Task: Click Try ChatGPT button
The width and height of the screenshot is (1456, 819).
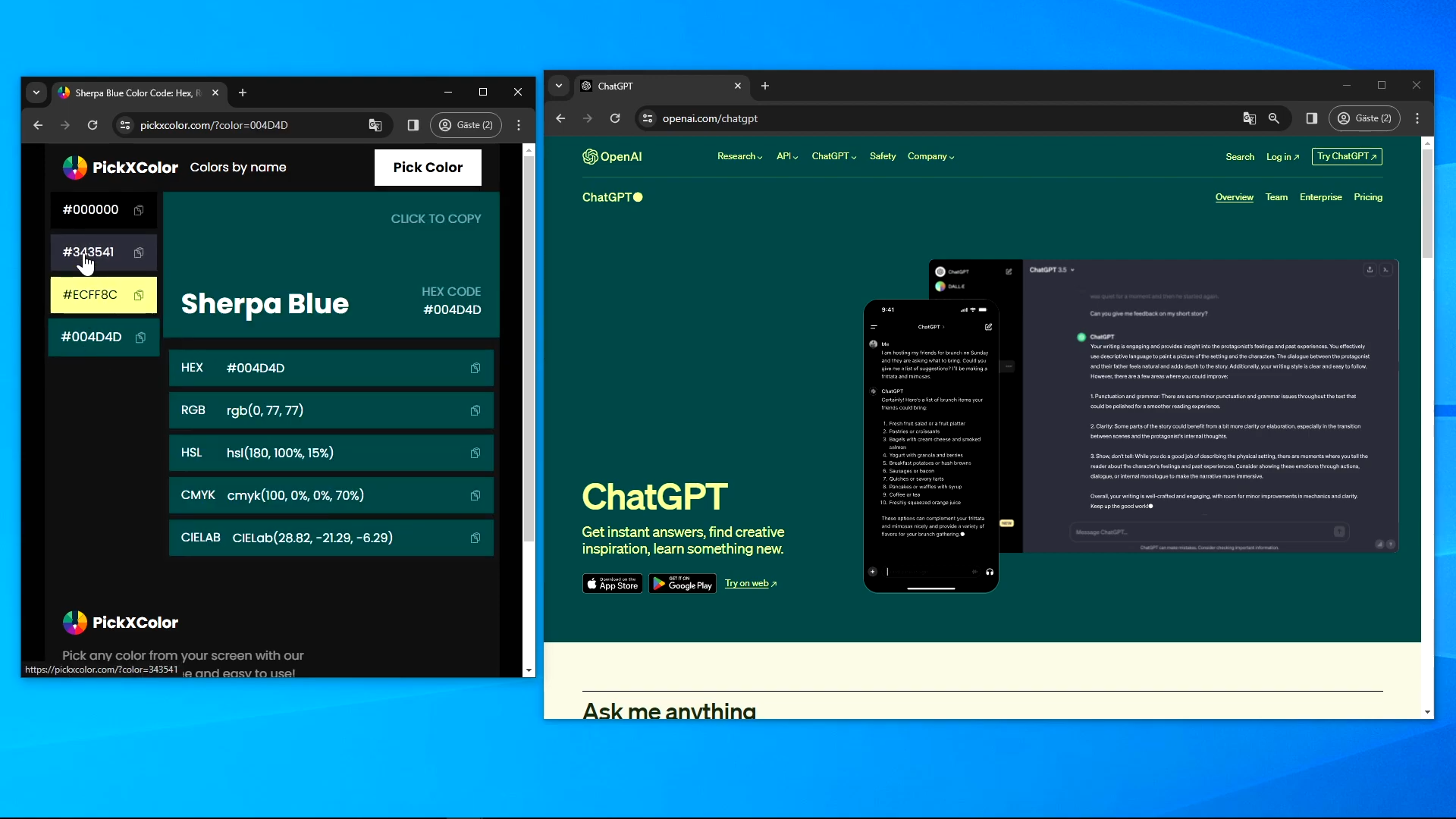Action: tap(1347, 156)
